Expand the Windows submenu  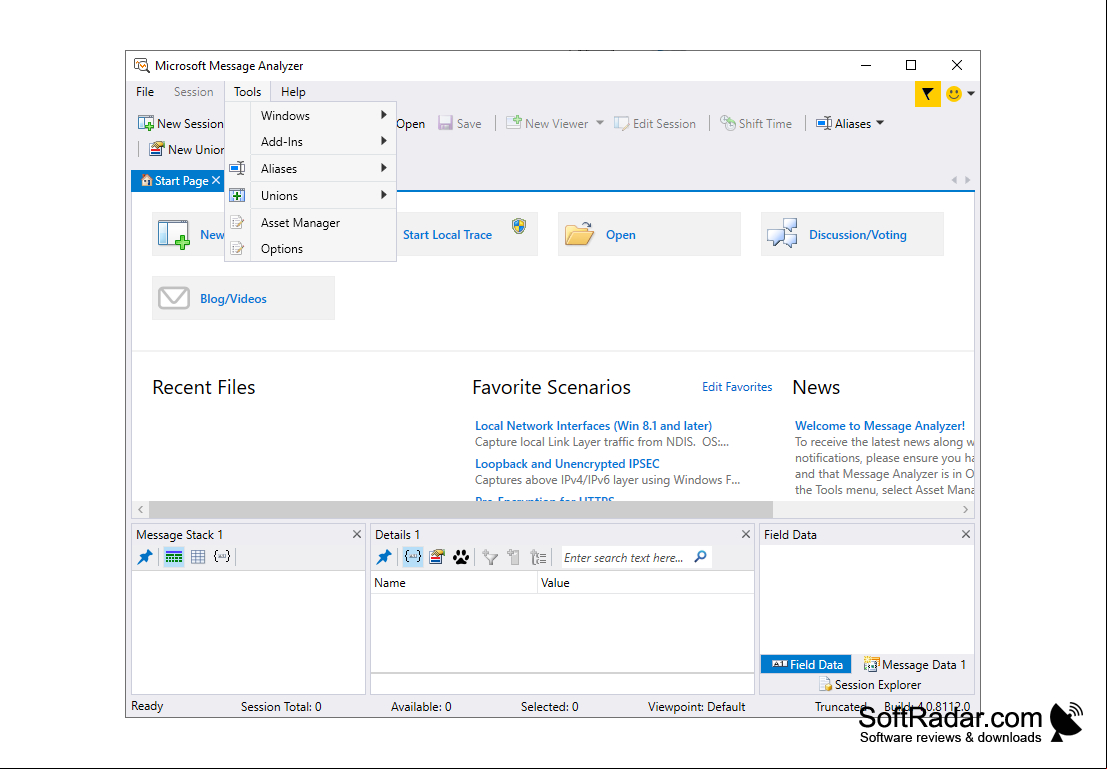[323, 115]
